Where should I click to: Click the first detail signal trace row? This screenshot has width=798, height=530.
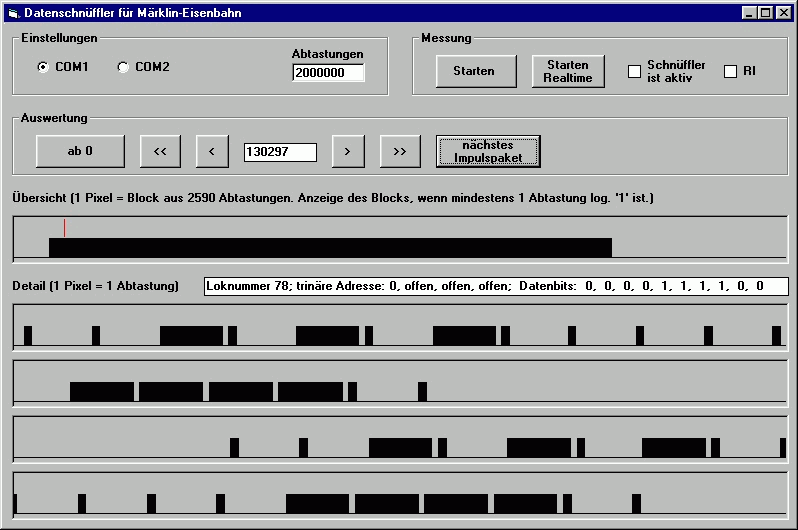point(400,326)
